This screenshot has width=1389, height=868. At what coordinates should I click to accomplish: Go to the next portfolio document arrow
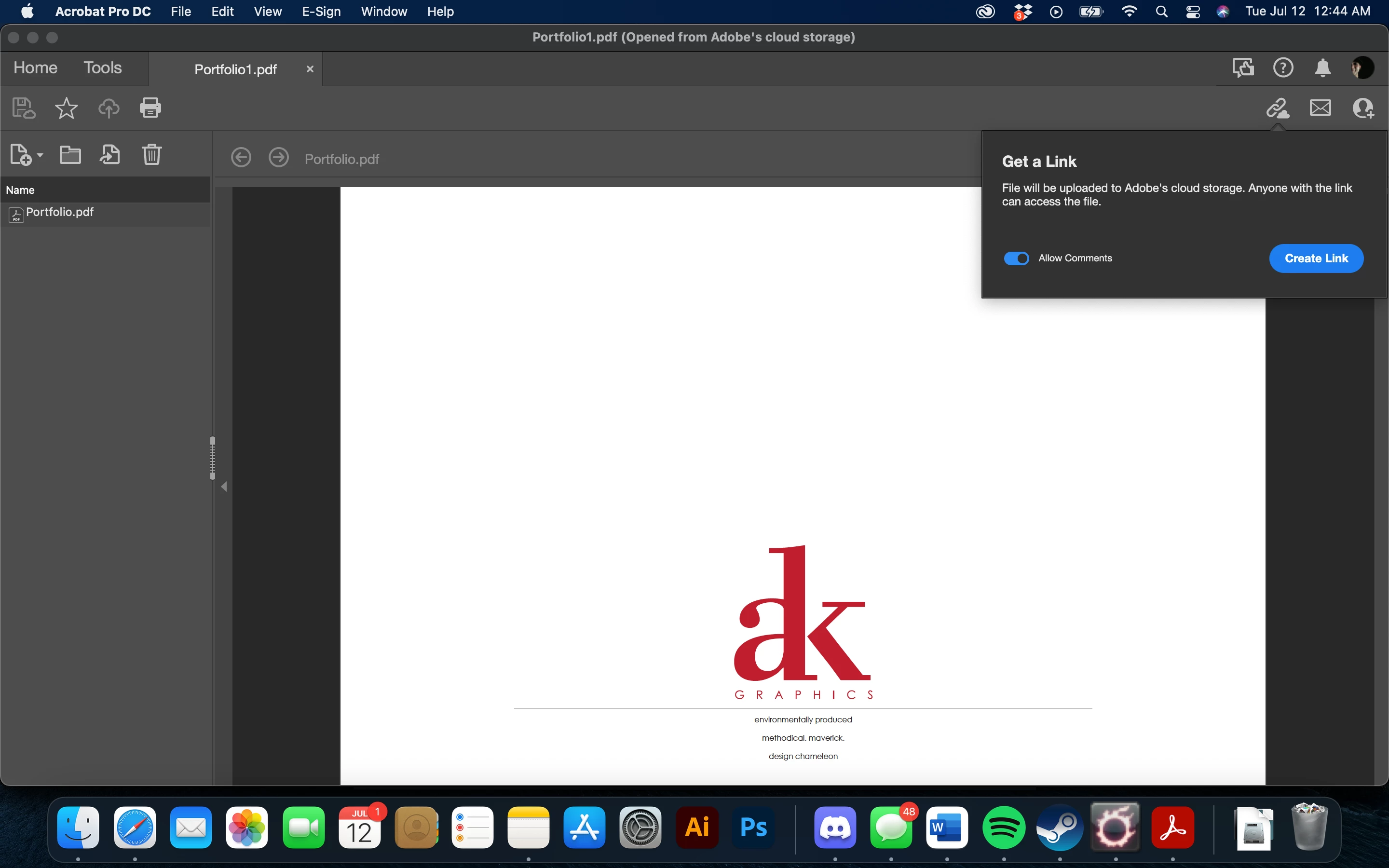279,157
